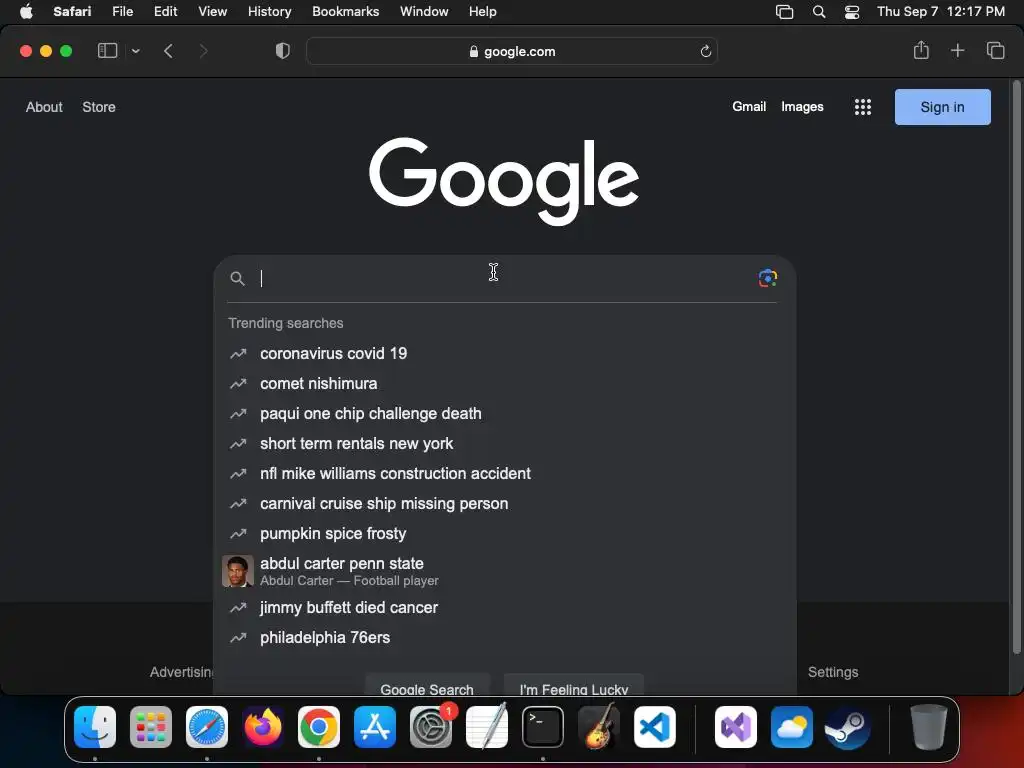The image size is (1024, 768).
Task: Open Google's About page
Action: tap(44, 107)
